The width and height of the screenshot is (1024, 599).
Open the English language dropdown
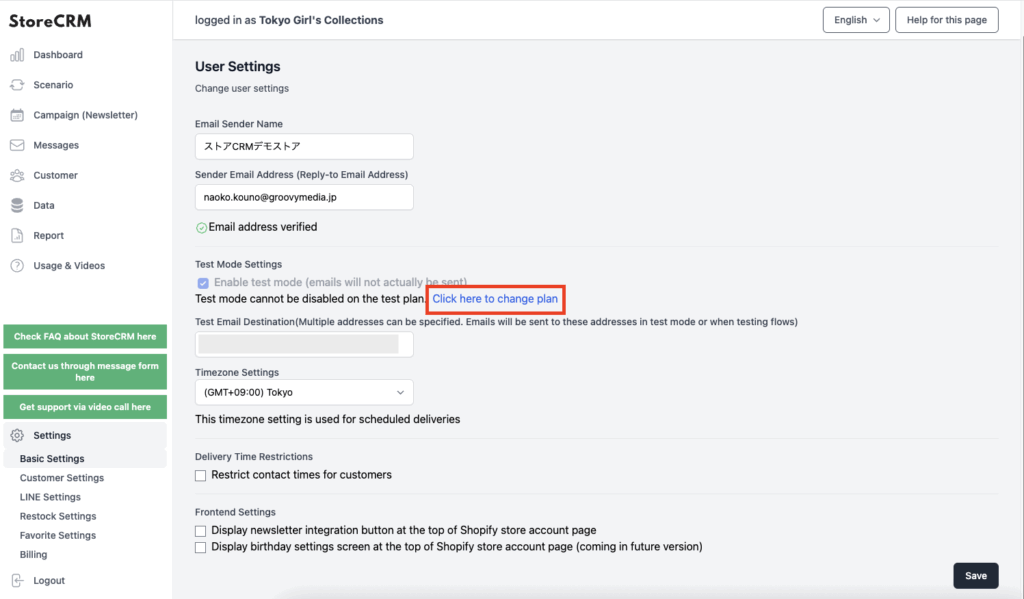tap(856, 20)
